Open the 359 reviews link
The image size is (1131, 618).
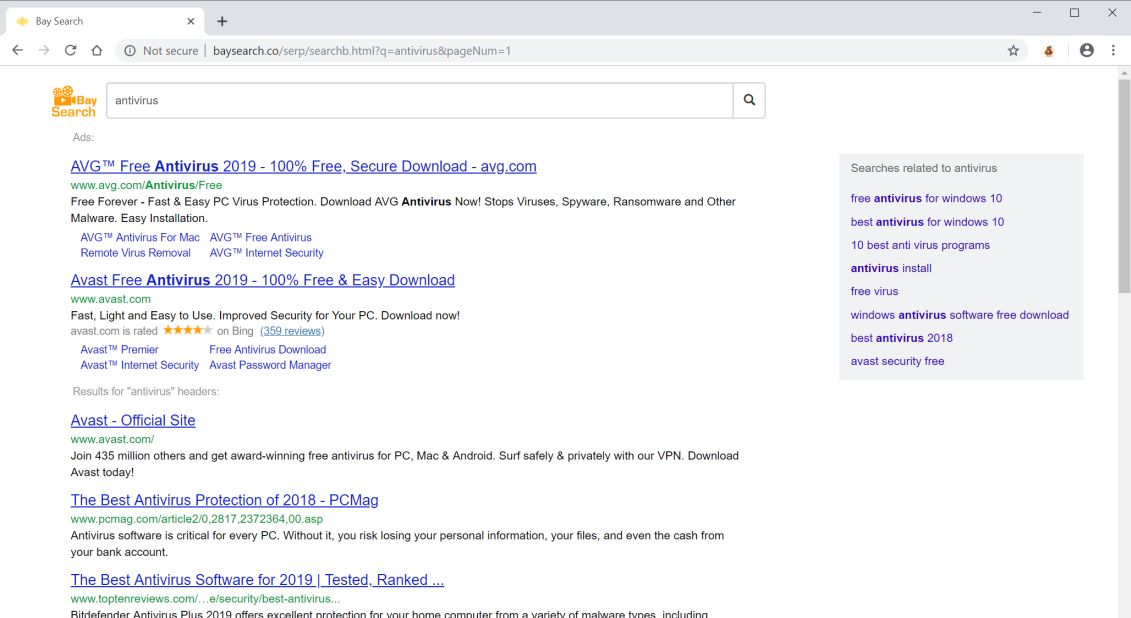(x=292, y=331)
